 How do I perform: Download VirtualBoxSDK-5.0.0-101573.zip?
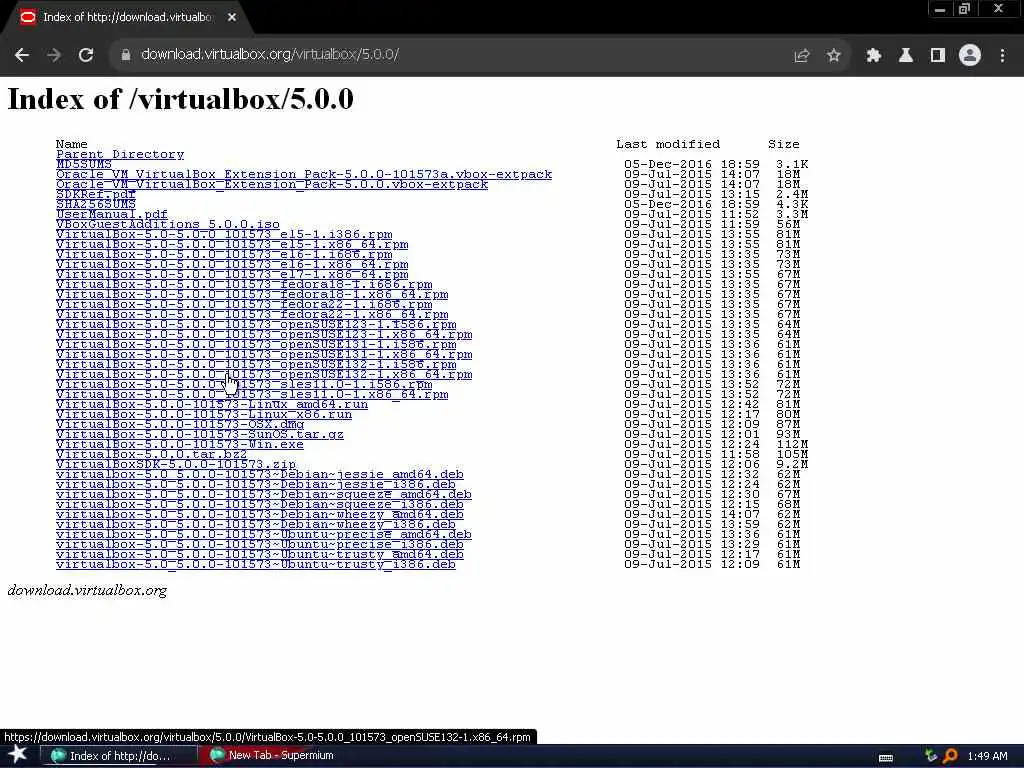click(x=176, y=465)
